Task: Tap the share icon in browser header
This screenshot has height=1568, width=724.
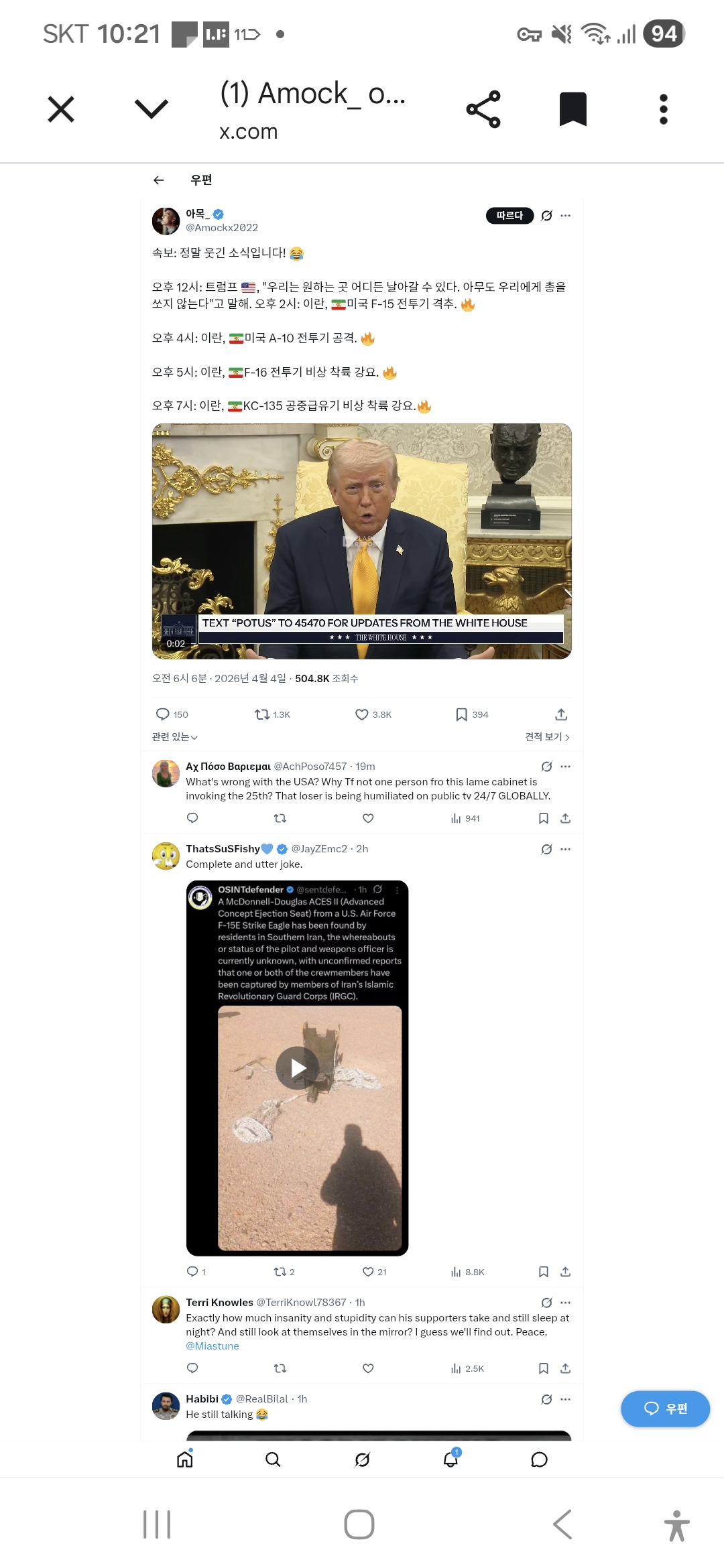Action: 483,109
